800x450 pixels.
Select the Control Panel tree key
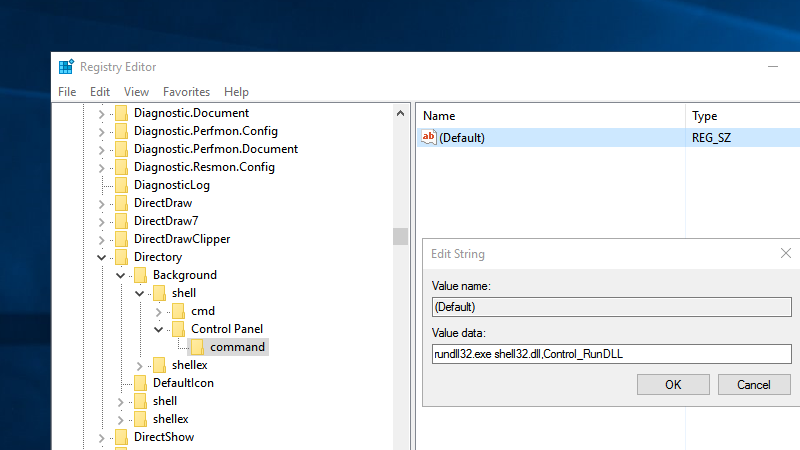(x=227, y=329)
